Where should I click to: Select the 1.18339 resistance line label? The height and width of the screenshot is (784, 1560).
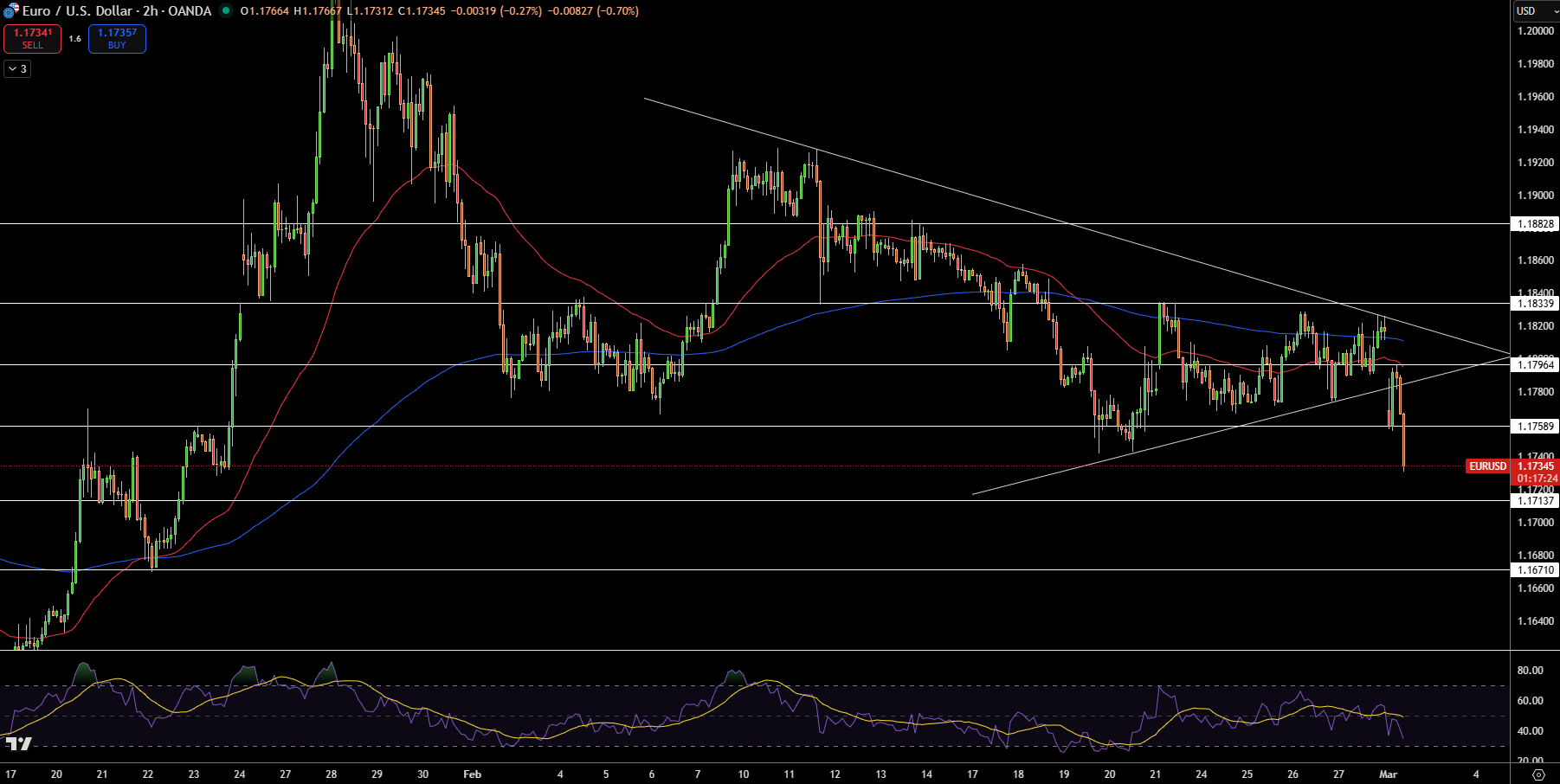[x=1536, y=304]
